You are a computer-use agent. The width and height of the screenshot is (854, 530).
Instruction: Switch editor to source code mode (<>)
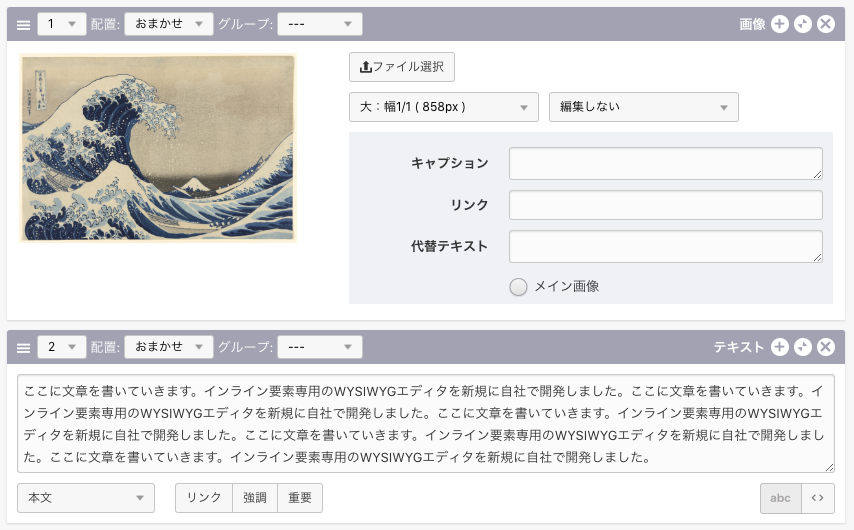click(x=817, y=498)
